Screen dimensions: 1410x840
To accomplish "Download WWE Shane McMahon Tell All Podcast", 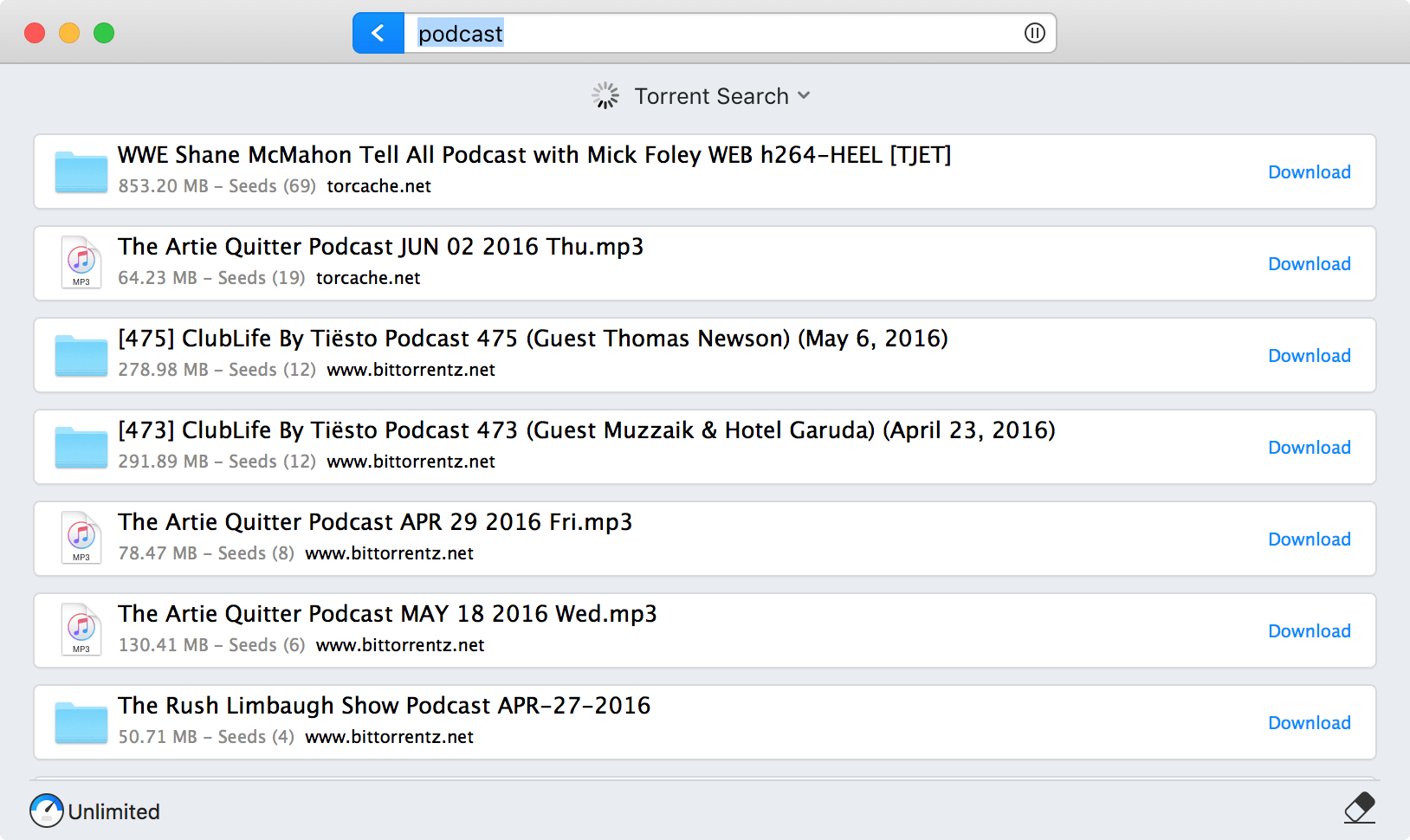I will click(x=1310, y=172).
